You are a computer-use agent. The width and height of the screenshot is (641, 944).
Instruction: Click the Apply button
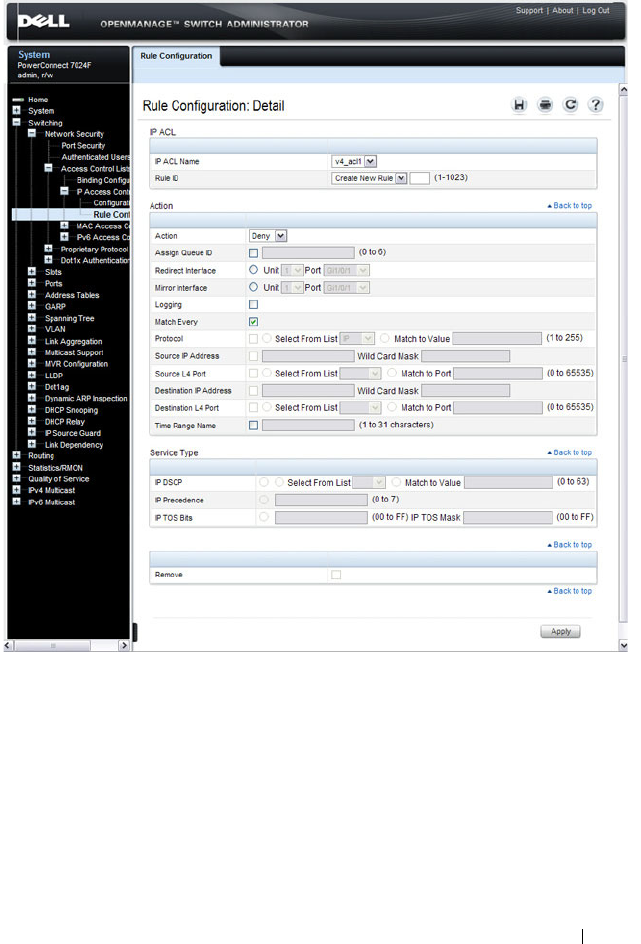click(560, 632)
